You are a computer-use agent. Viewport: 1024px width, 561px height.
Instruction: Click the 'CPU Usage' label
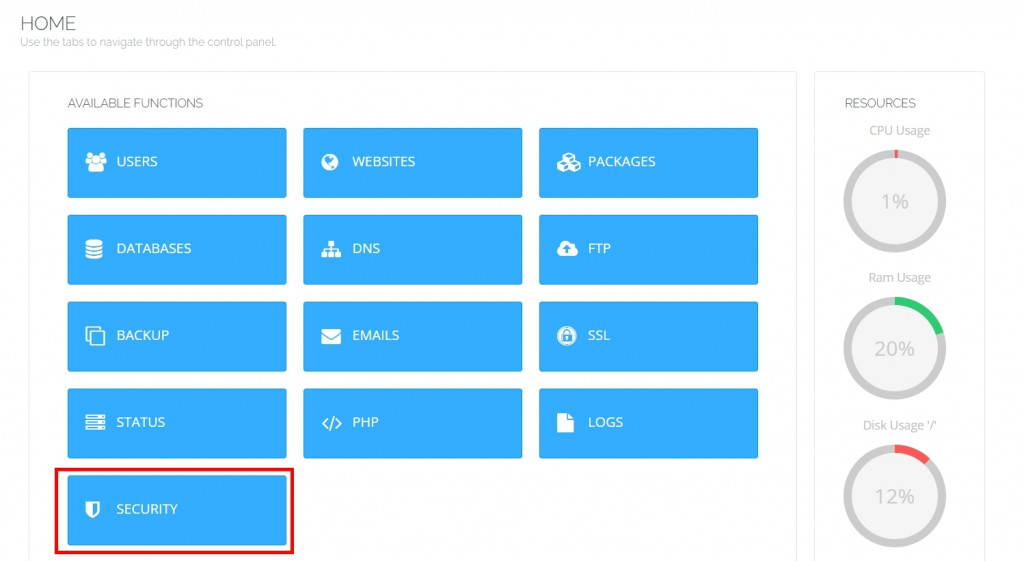(x=899, y=131)
